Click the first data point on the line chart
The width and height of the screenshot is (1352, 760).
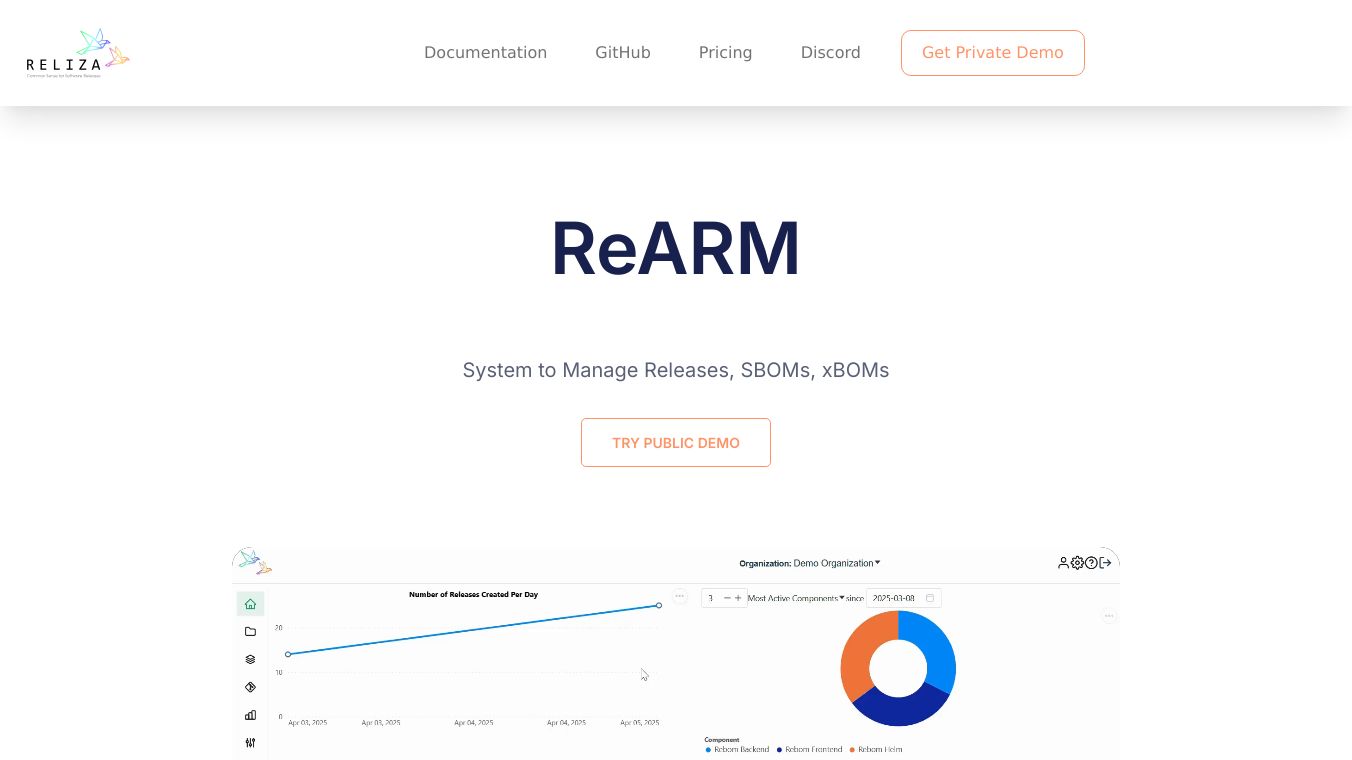(288, 654)
